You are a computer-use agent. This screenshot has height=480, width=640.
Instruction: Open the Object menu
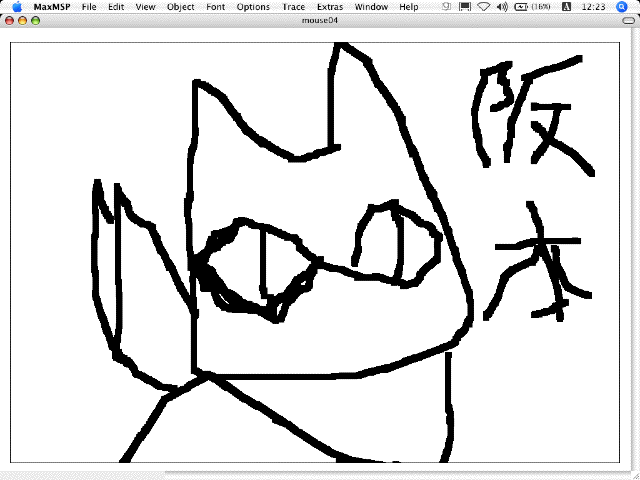(x=181, y=7)
